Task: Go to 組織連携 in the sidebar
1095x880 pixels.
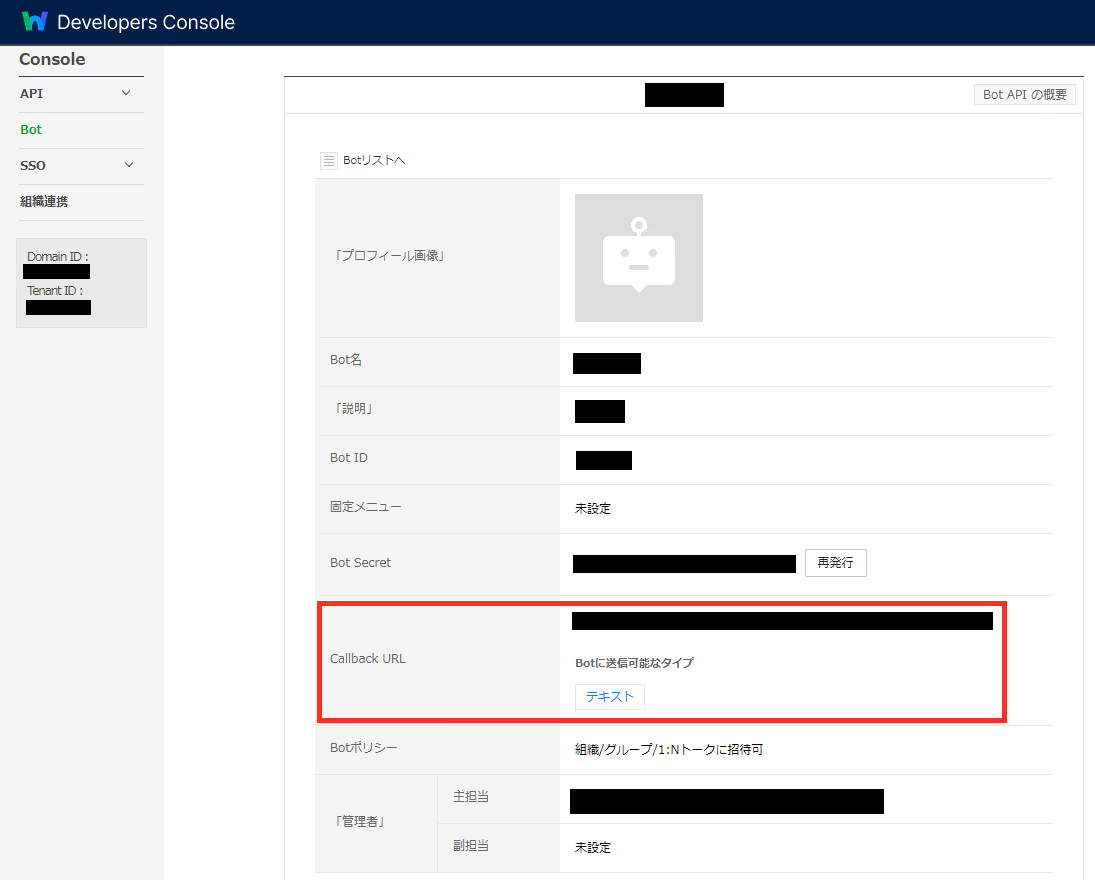Action: (x=44, y=201)
